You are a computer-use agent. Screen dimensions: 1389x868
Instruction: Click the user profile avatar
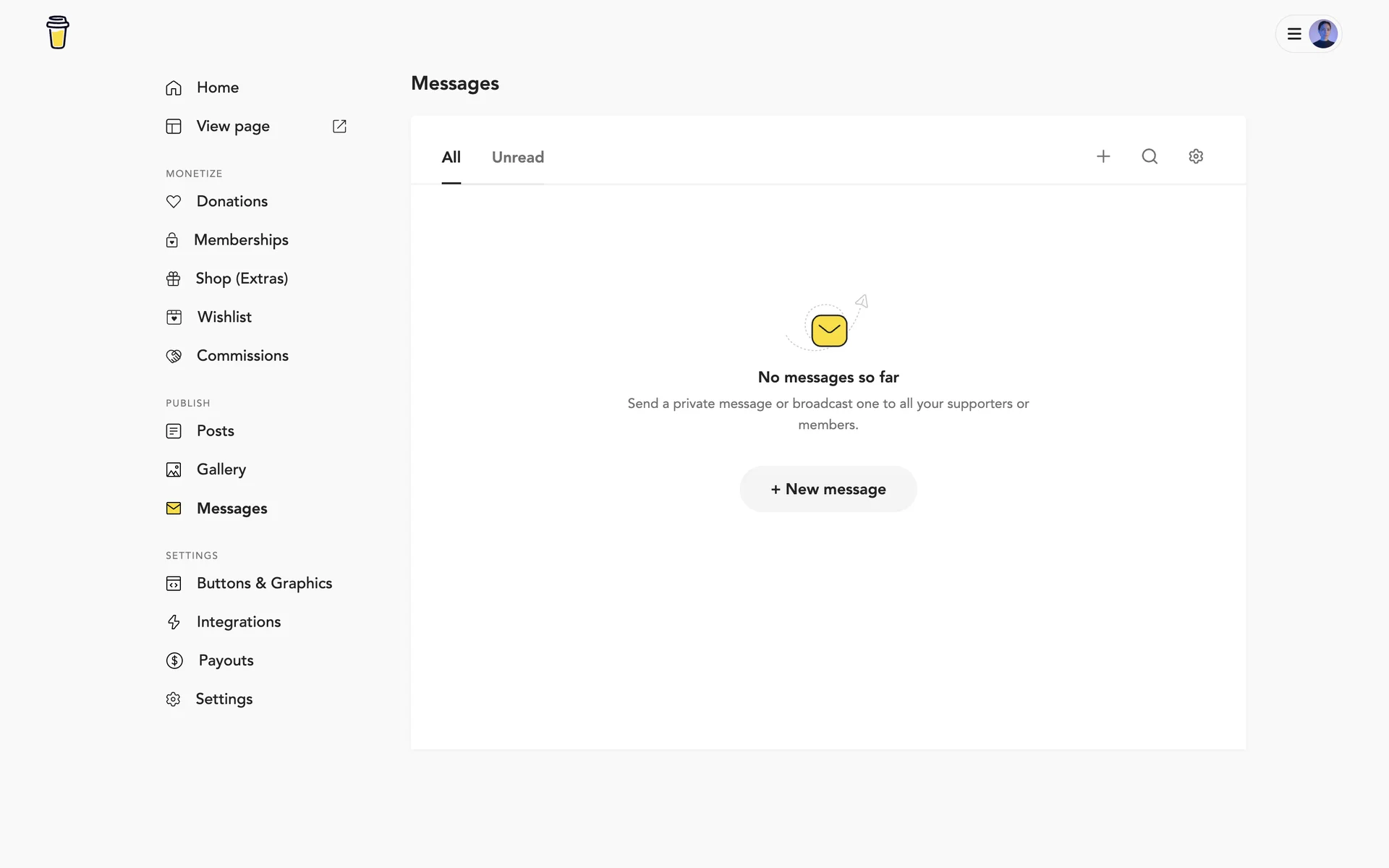pos(1323,34)
